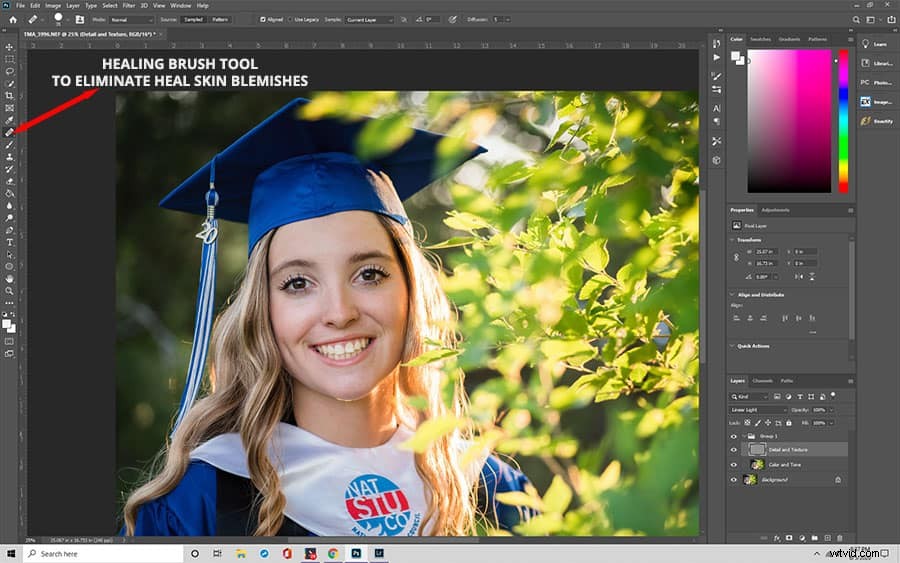Select the Hand tool
The height and width of the screenshot is (563, 900).
tap(9, 279)
